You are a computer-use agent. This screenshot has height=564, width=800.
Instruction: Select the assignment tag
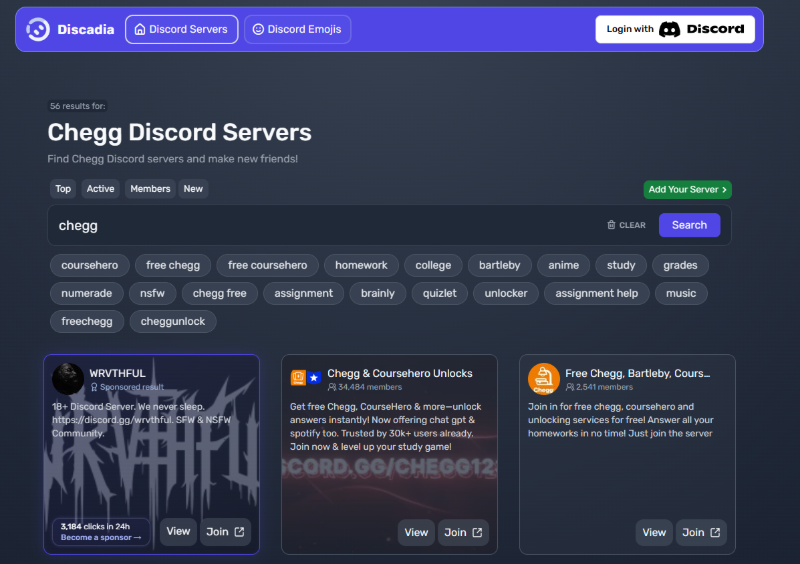coord(304,293)
